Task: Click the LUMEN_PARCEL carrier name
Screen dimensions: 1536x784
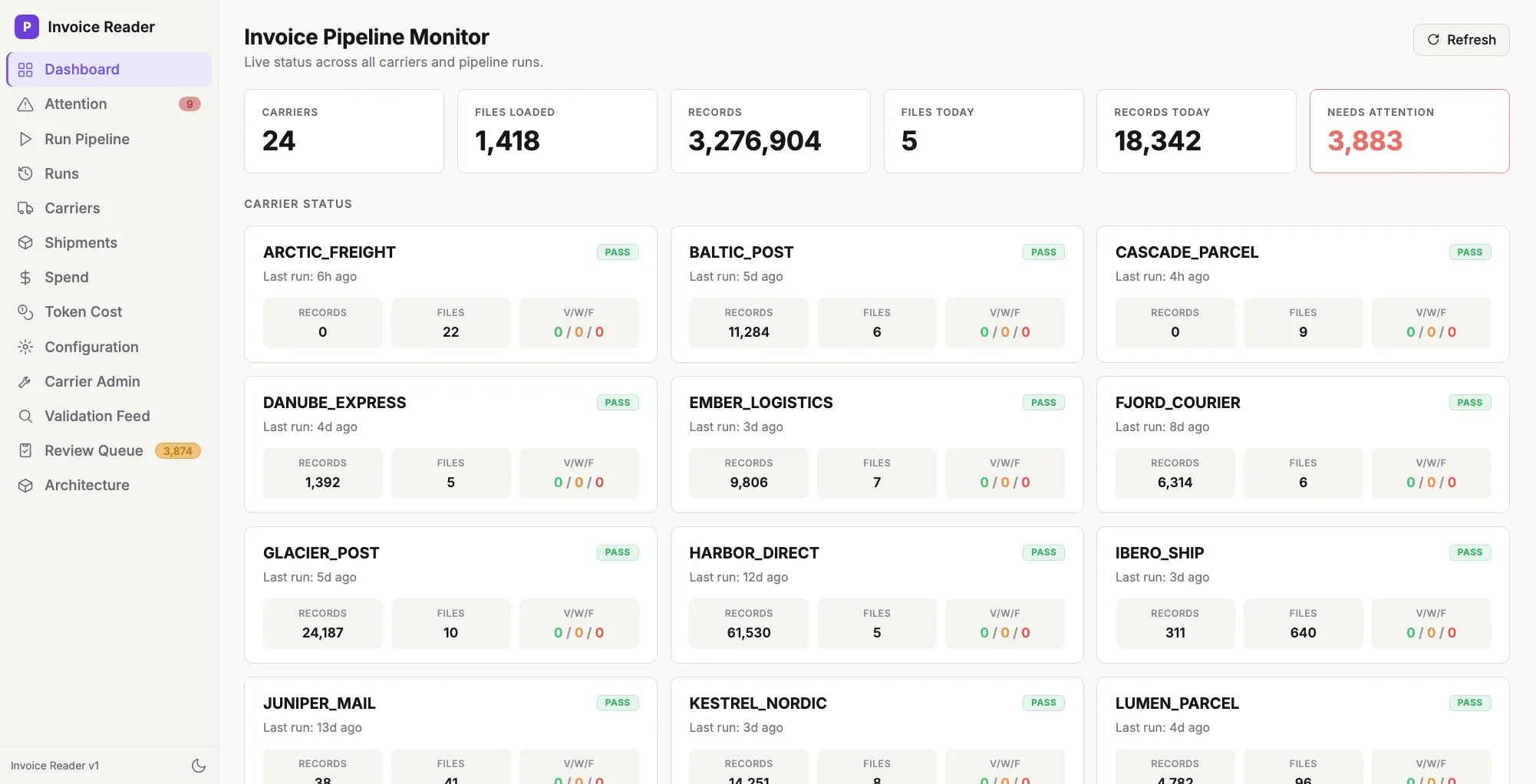Action: coord(1177,703)
